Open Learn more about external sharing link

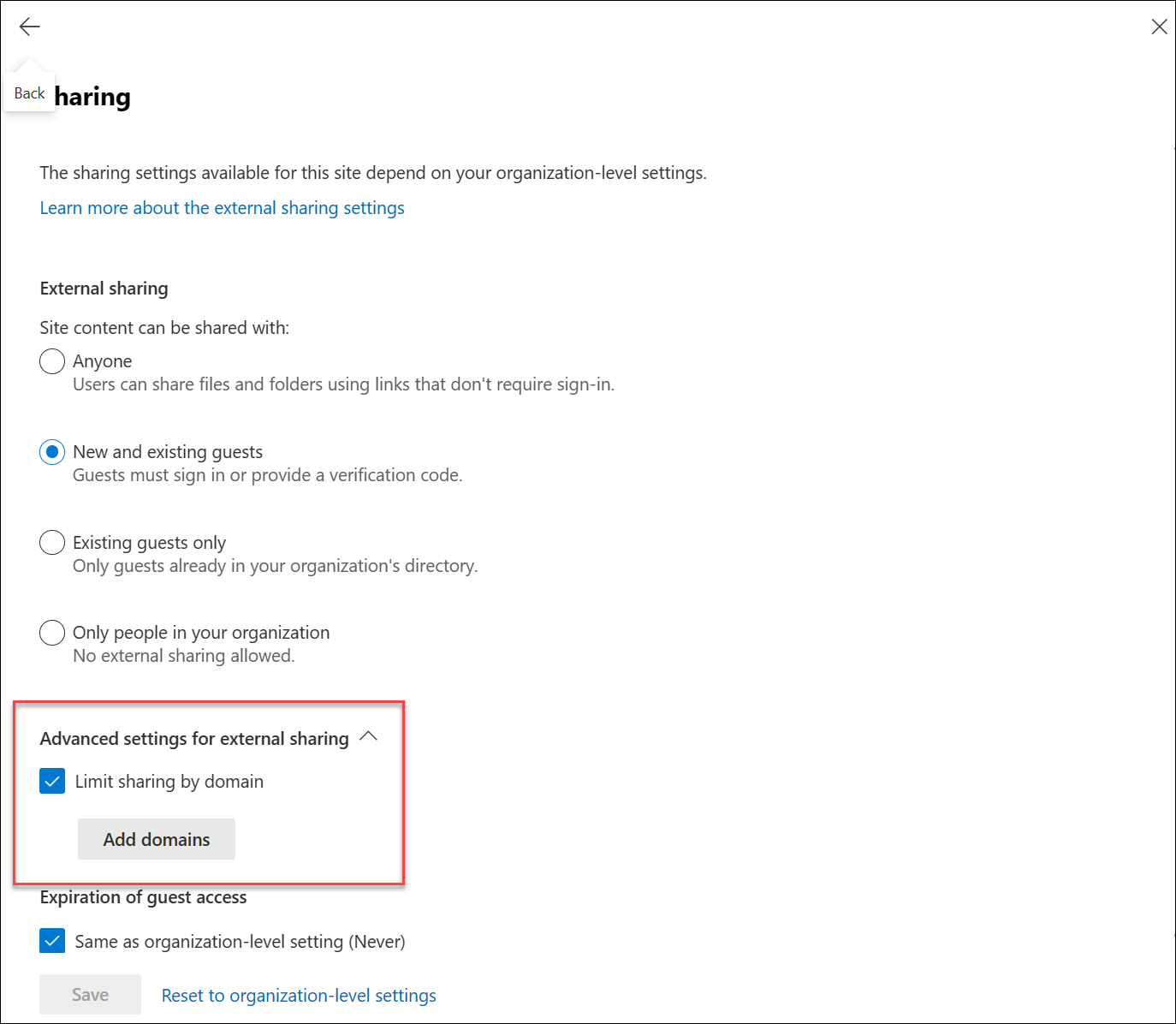pyautogui.click(x=222, y=208)
